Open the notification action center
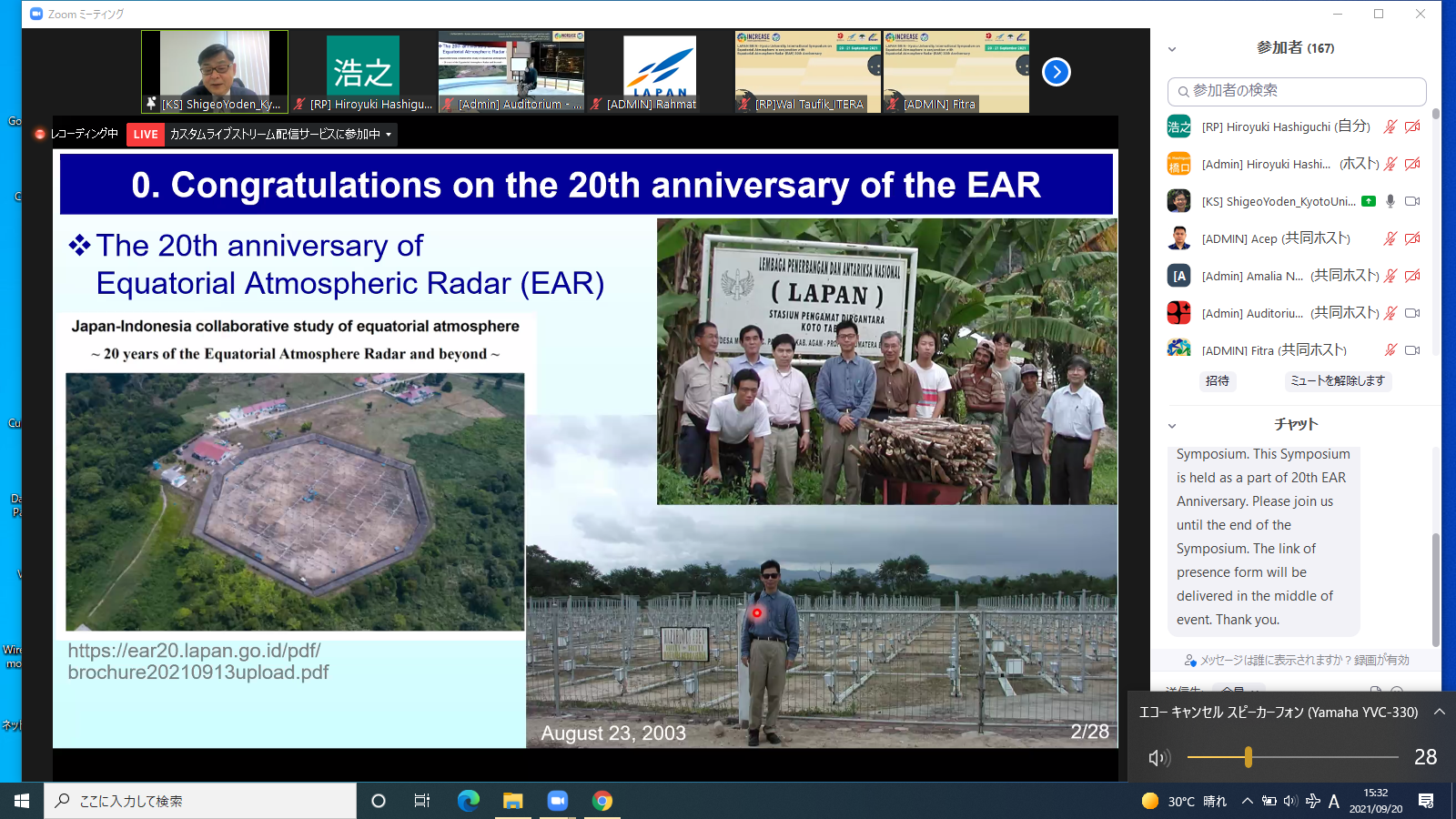 pyautogui.click(x=1426, y=801)
